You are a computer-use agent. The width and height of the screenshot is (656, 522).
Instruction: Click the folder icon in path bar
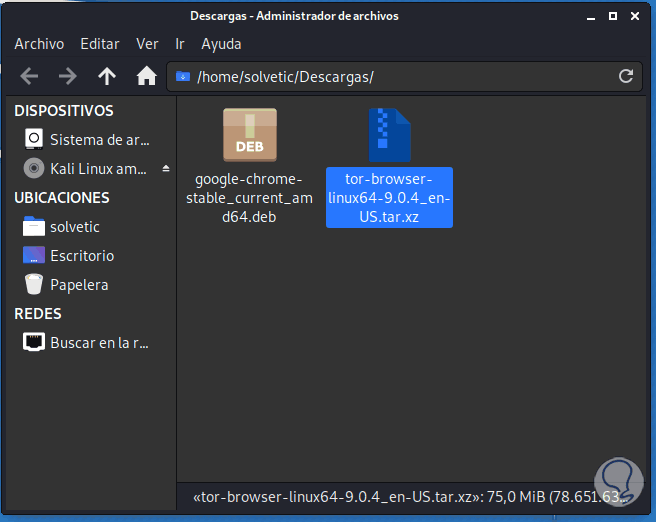tap(183, 77)
